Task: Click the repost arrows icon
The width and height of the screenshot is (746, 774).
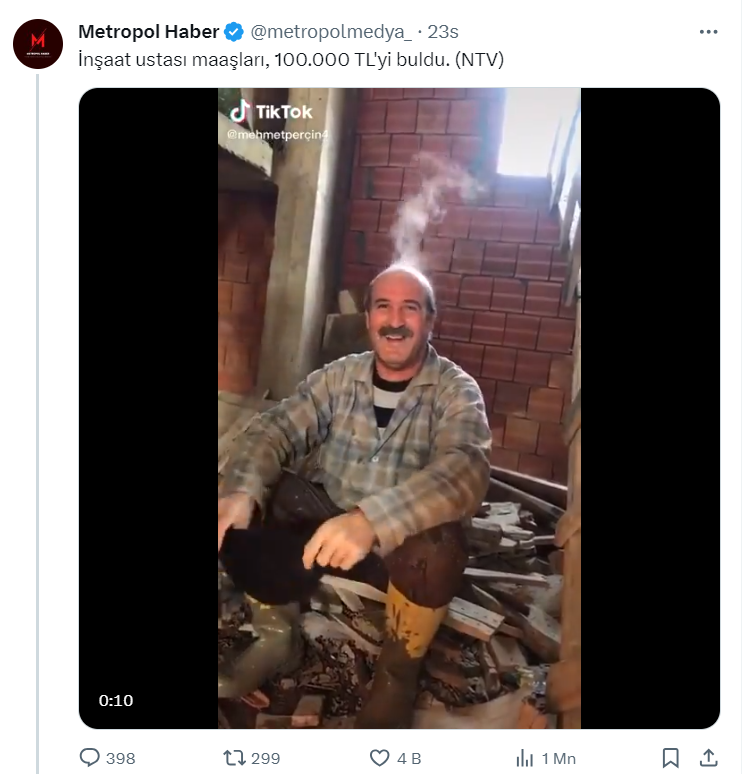Action: [234, 758]
